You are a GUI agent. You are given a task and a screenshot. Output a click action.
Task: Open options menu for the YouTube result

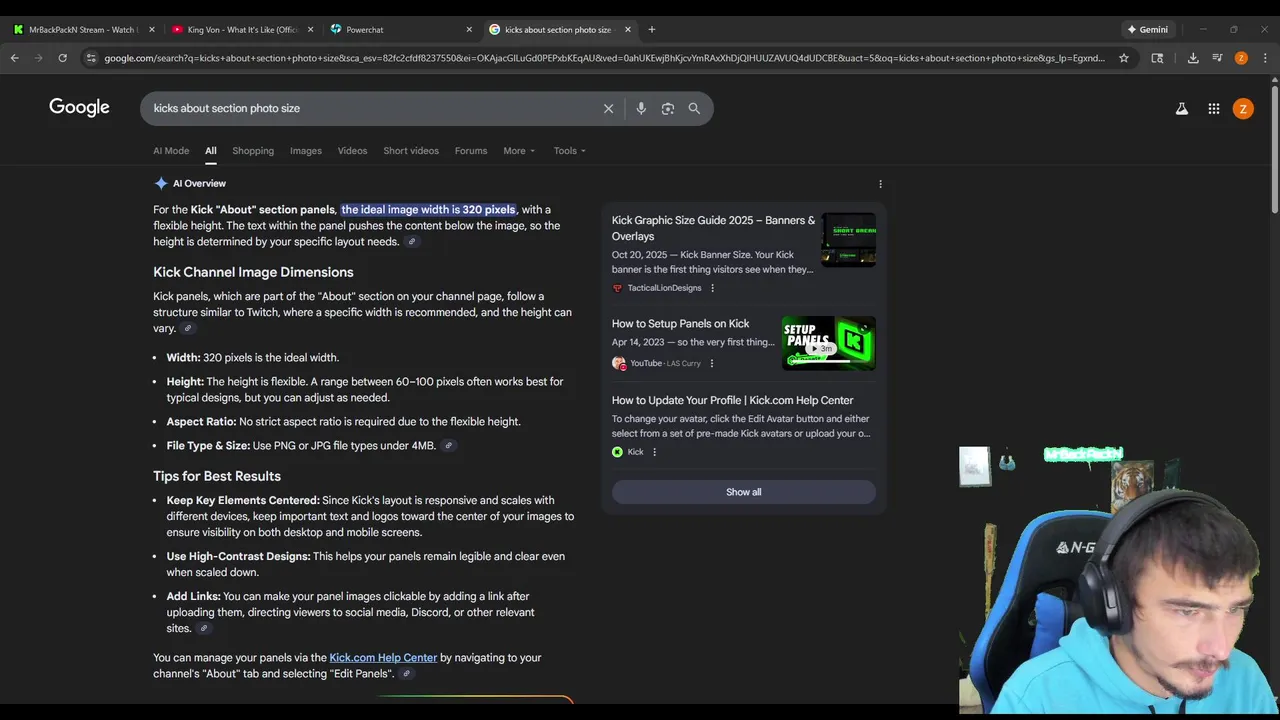711,364
